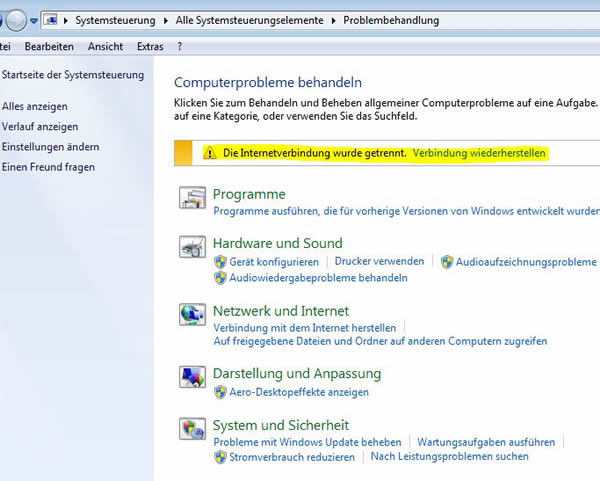Click shield icon beside Stromverbrauch reduzieren
The width and height of the screenshot is (600, 481).
click(220, 457)
